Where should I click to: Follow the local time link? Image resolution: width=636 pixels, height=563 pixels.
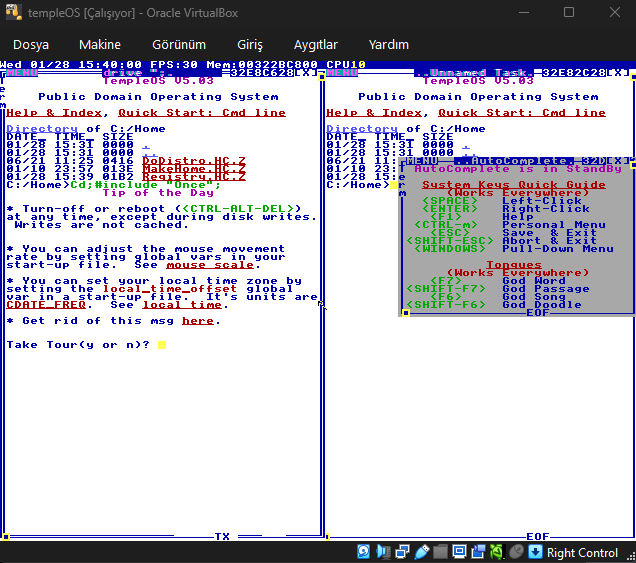tap(182, 305)
